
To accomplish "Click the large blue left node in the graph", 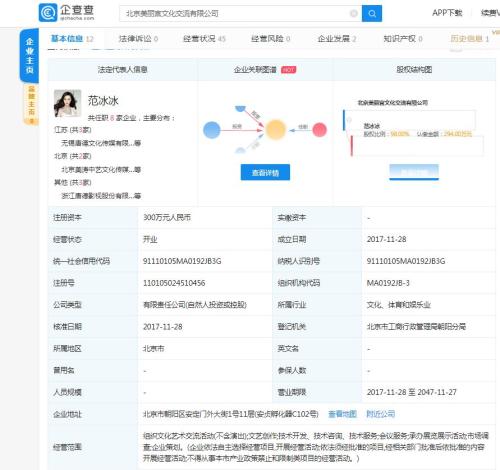I will point(212,130).
